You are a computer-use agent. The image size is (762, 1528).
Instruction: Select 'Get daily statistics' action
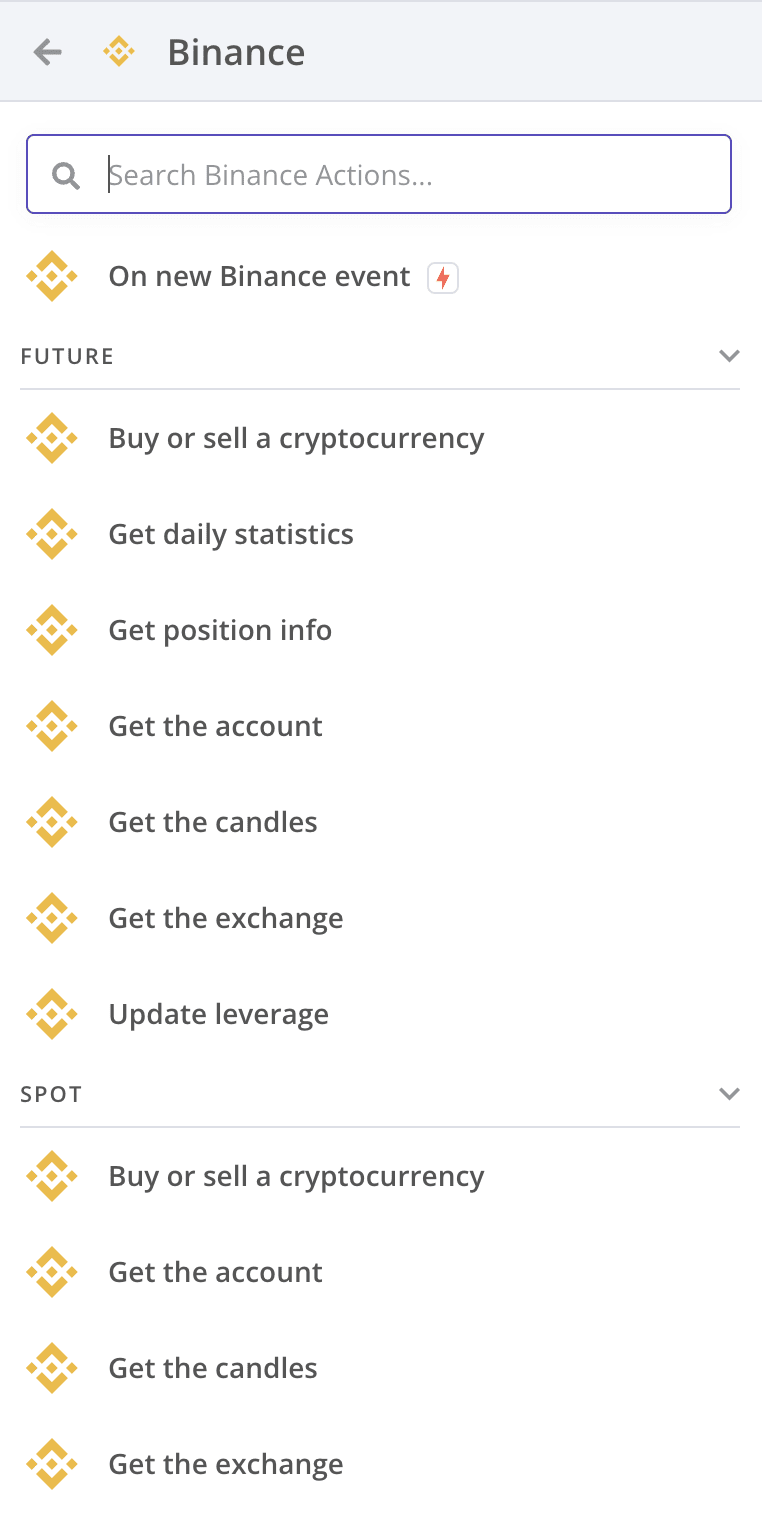(x=230, y=534)
